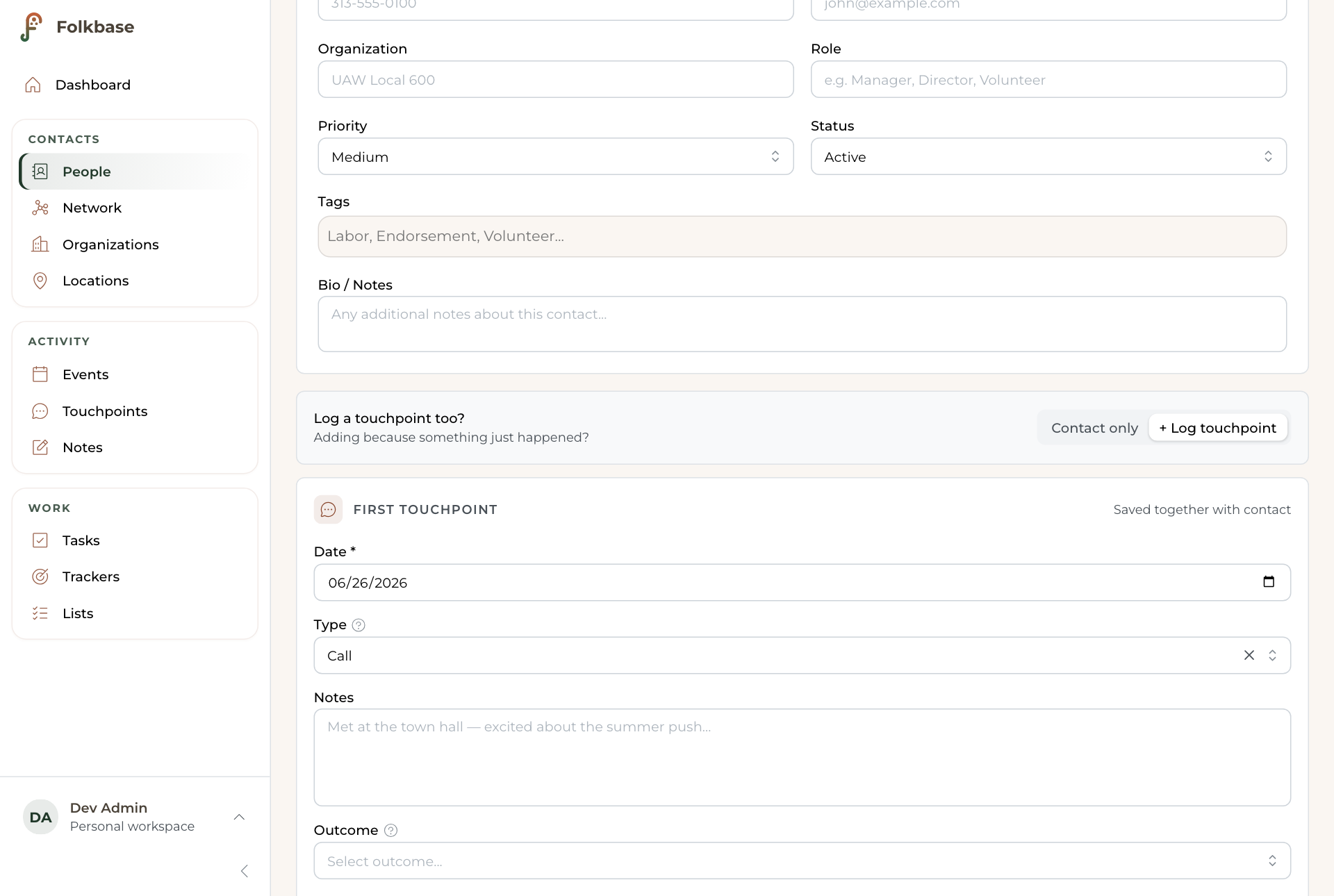Click the Tasks checkbox icon
1334x896 pixels.
click(40, 540)
